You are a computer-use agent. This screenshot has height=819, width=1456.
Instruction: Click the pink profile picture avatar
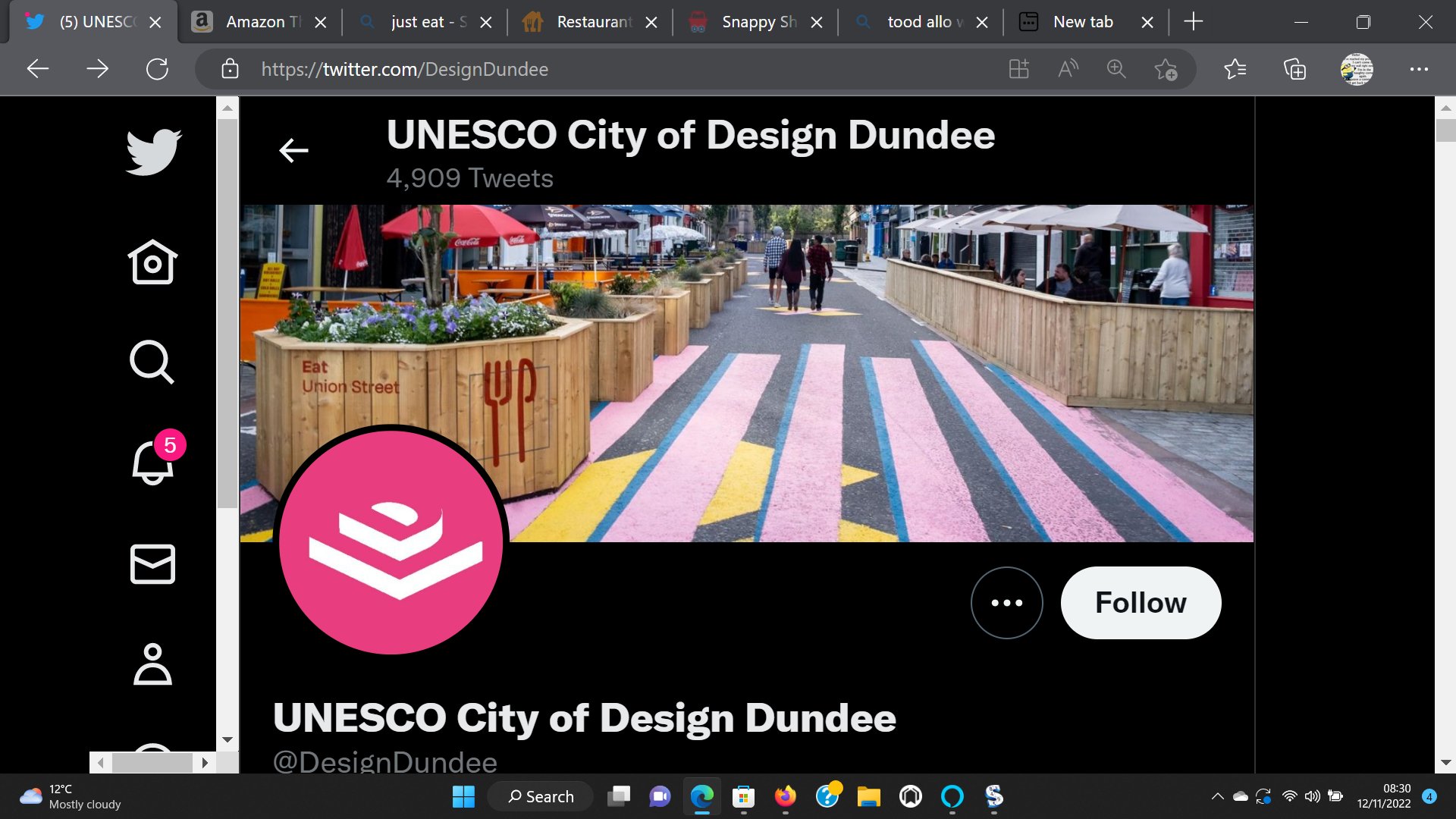tap(391, 541)
